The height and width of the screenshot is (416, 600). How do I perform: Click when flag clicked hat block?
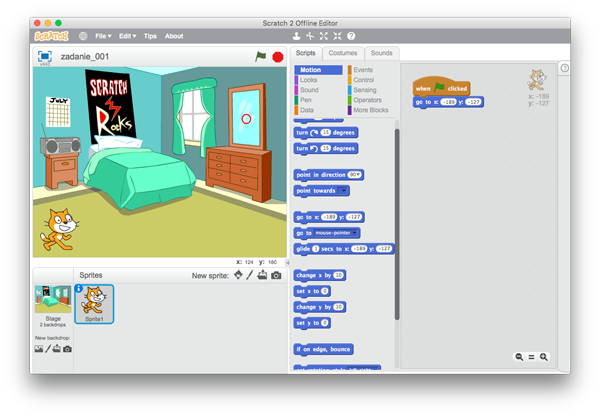click(441, 86)
